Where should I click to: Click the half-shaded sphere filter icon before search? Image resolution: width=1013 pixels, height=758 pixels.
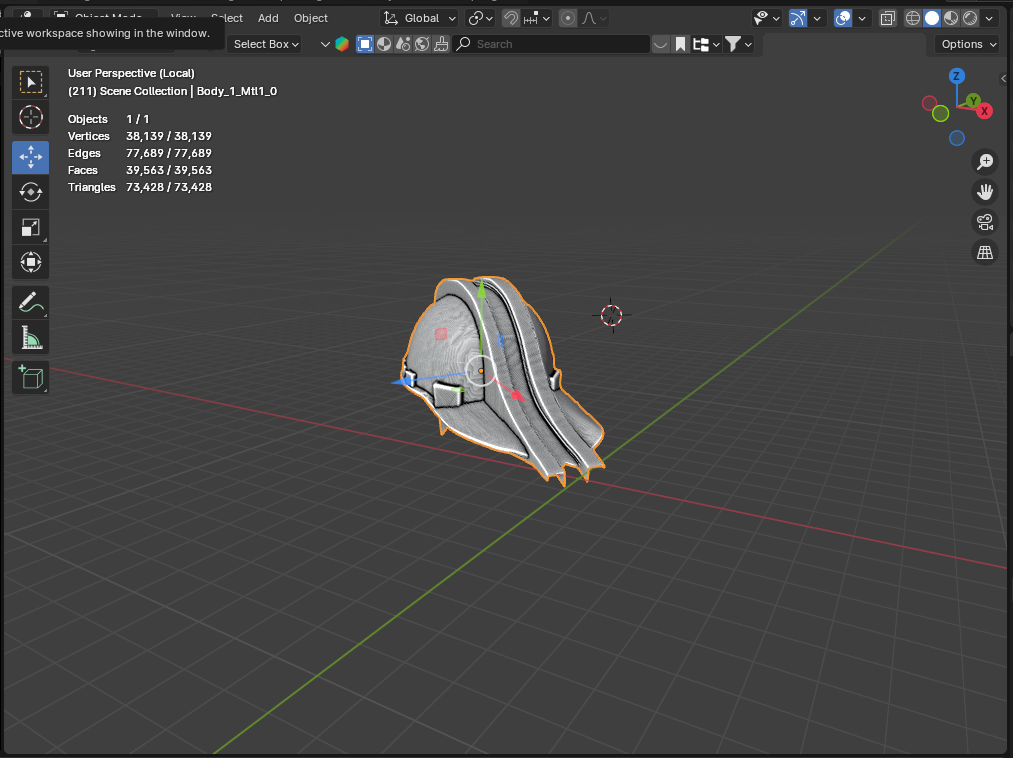384,44
